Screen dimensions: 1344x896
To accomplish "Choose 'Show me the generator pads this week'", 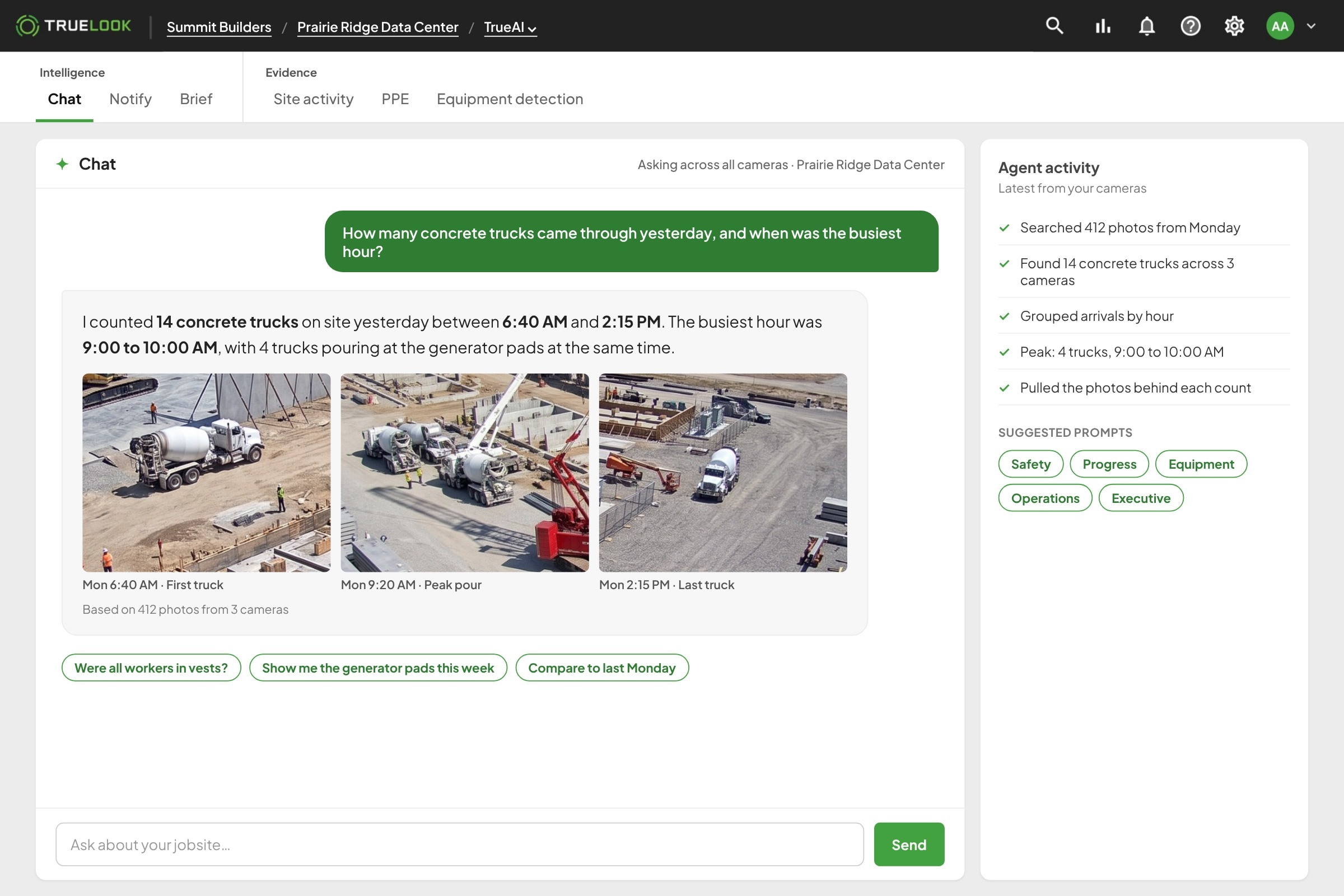I will click(x=377, y=668).
